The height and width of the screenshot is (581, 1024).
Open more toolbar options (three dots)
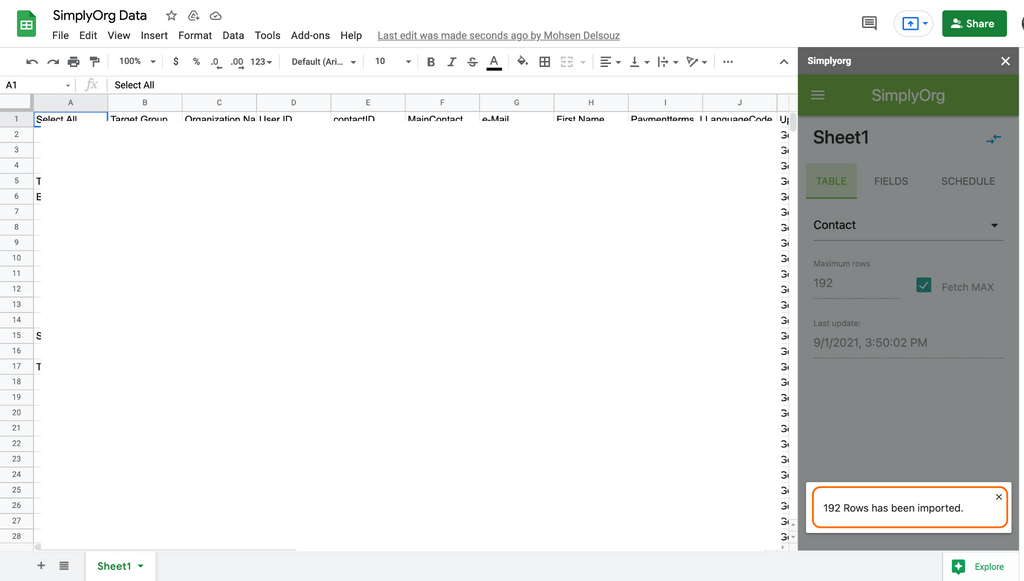[728, 61]
